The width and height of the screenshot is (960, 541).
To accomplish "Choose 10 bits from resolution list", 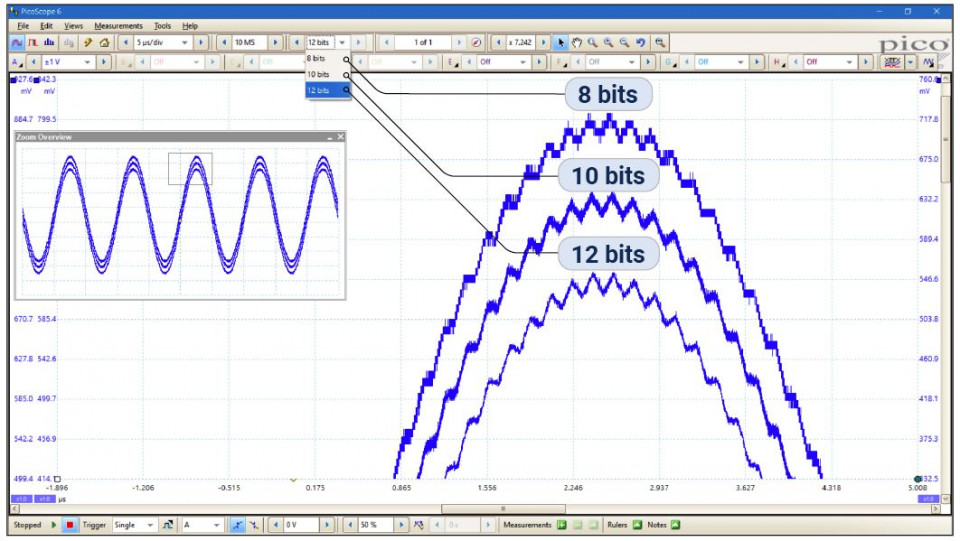I will tap(318, 75).
